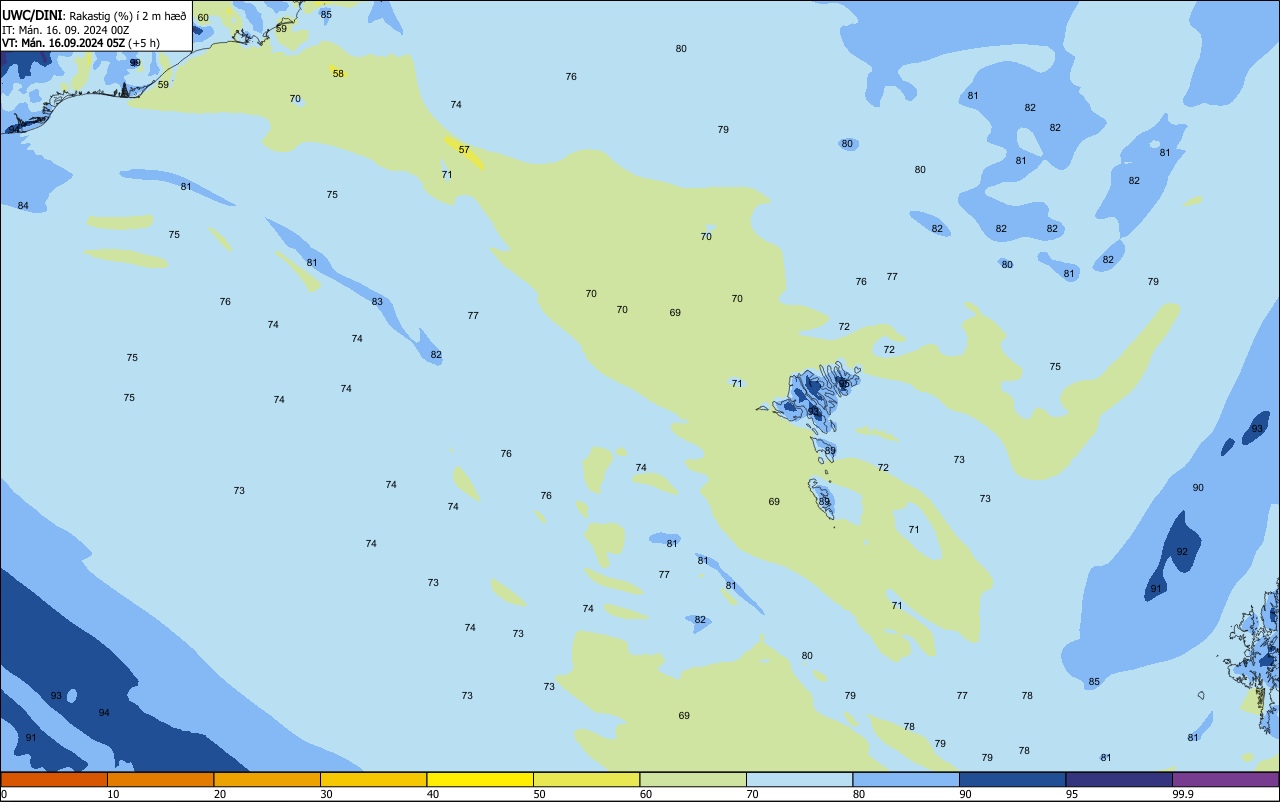1280x802 pixels.
Task: Click the pale yellow 50–60 legend swatch
Action: coord(586,779)
